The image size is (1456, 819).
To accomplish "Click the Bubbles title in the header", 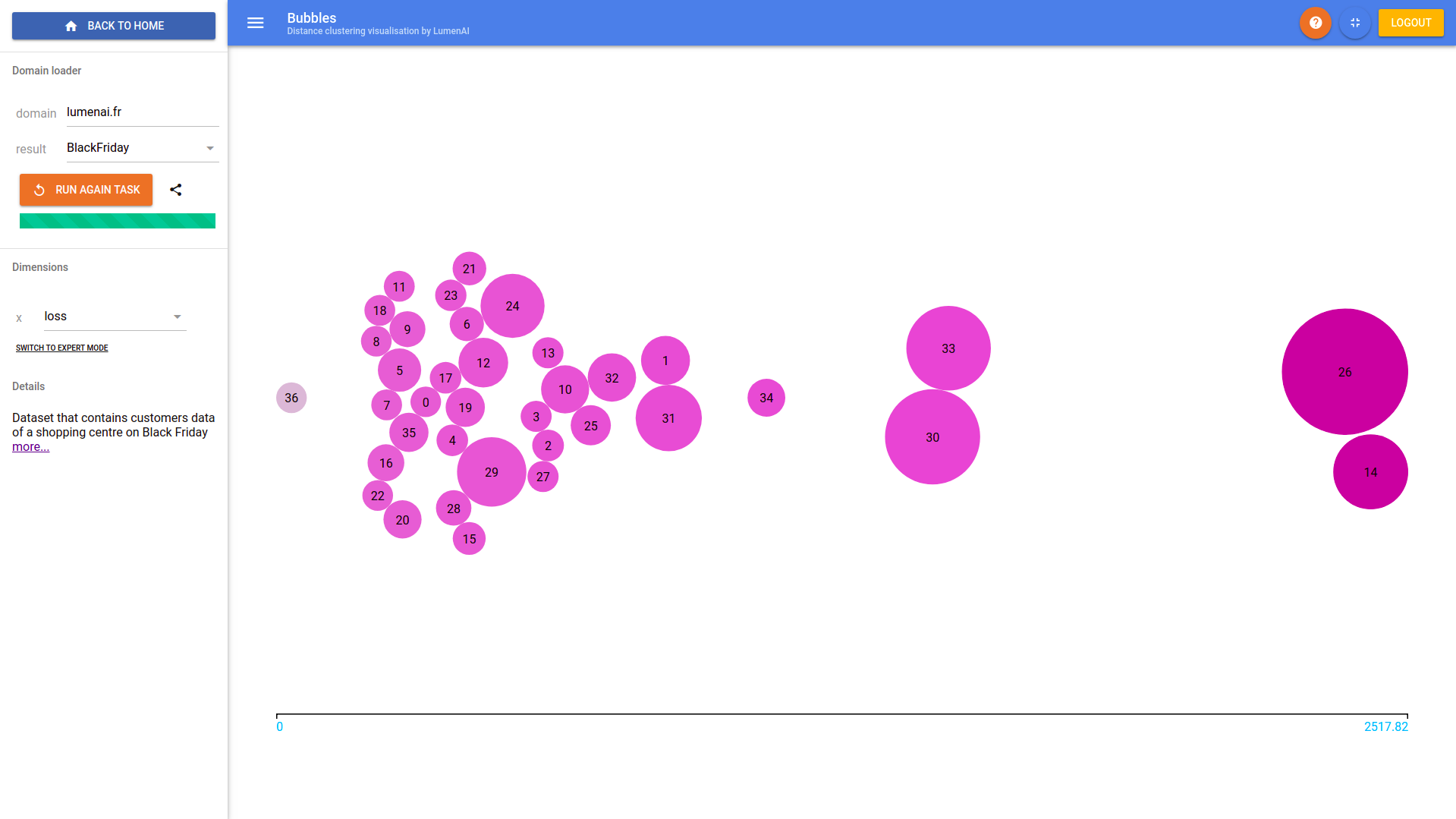I will (311, 17).
